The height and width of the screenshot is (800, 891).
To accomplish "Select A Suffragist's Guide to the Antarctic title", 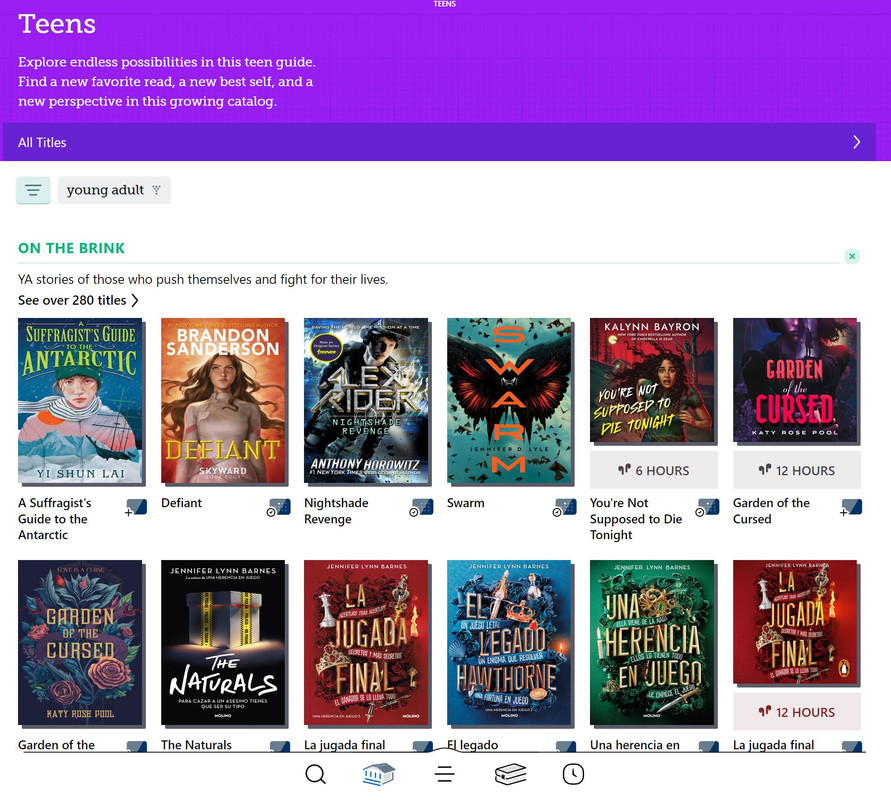I will pos(55,519).
